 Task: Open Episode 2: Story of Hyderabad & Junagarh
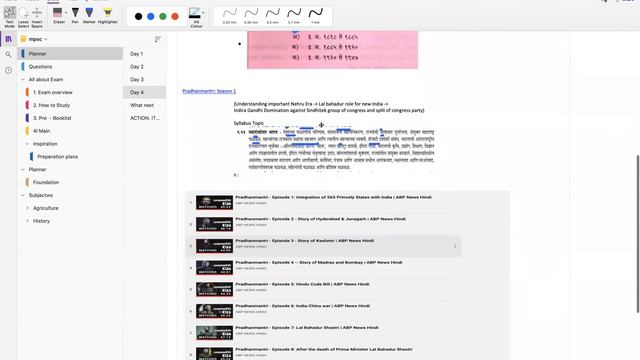tap(320, 219)
